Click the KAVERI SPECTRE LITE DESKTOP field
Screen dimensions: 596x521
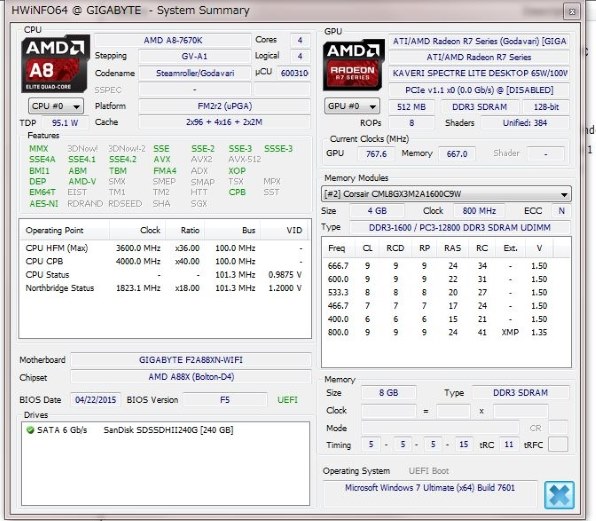click(x=479, y=73)
